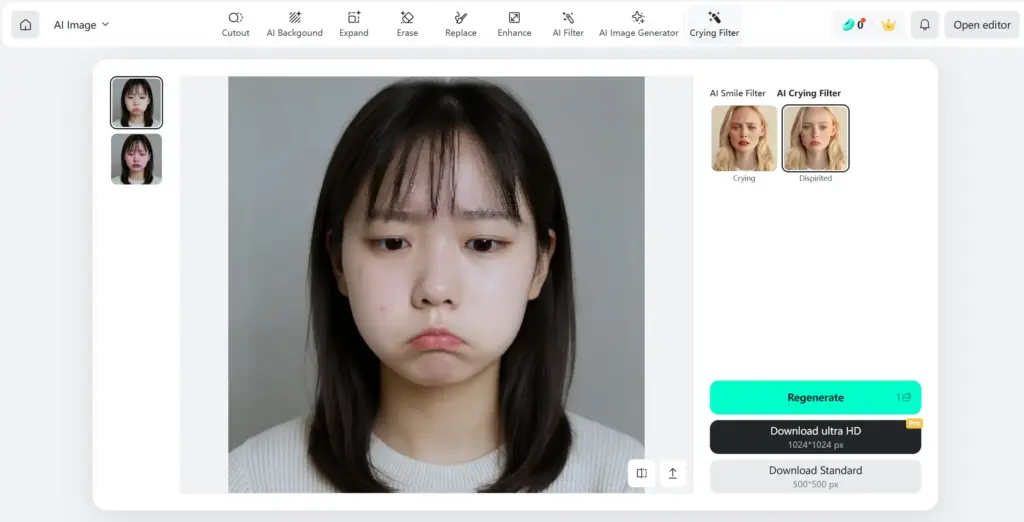Switch to the AI Crying Filter tab
Image resolution: width=1024 pixels, height=522 pixels.
point(808,93)
